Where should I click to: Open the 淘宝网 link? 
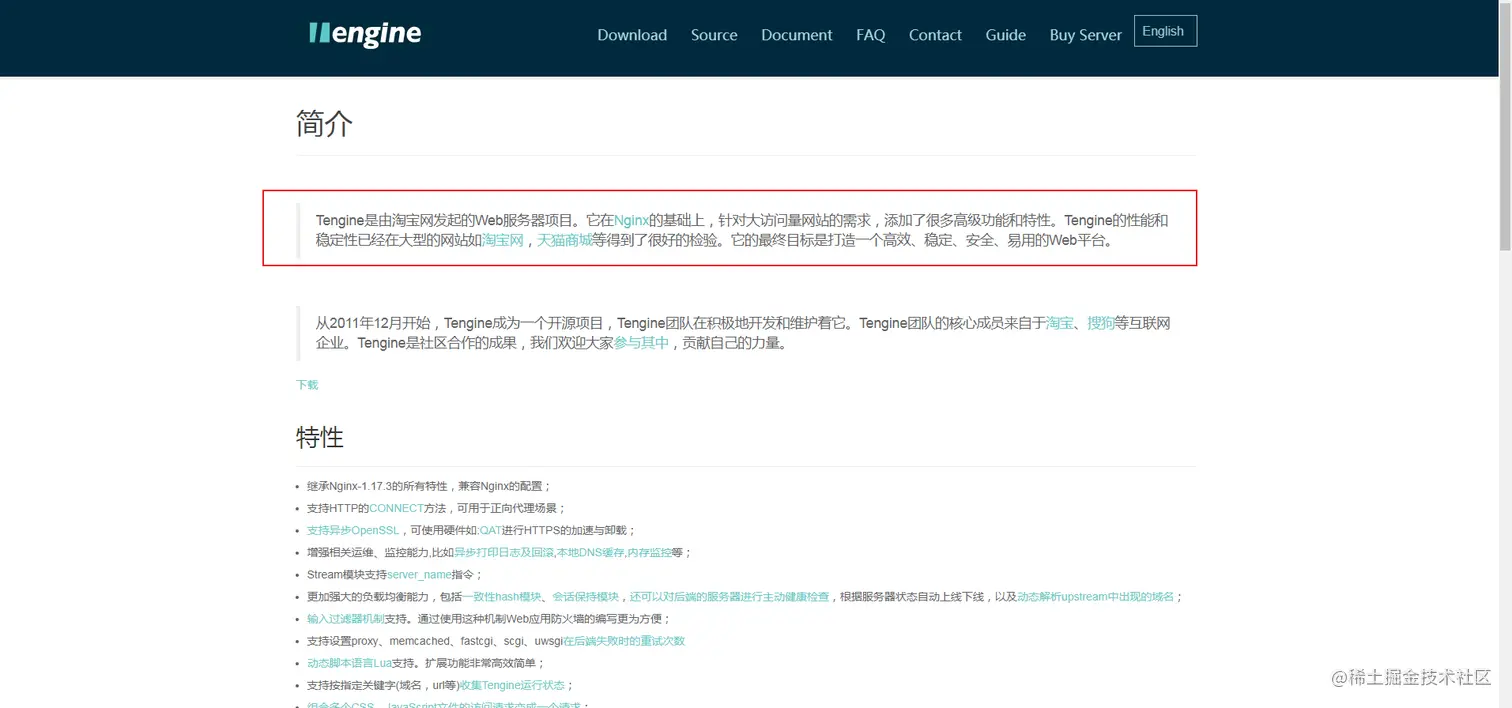pos(503,240)
